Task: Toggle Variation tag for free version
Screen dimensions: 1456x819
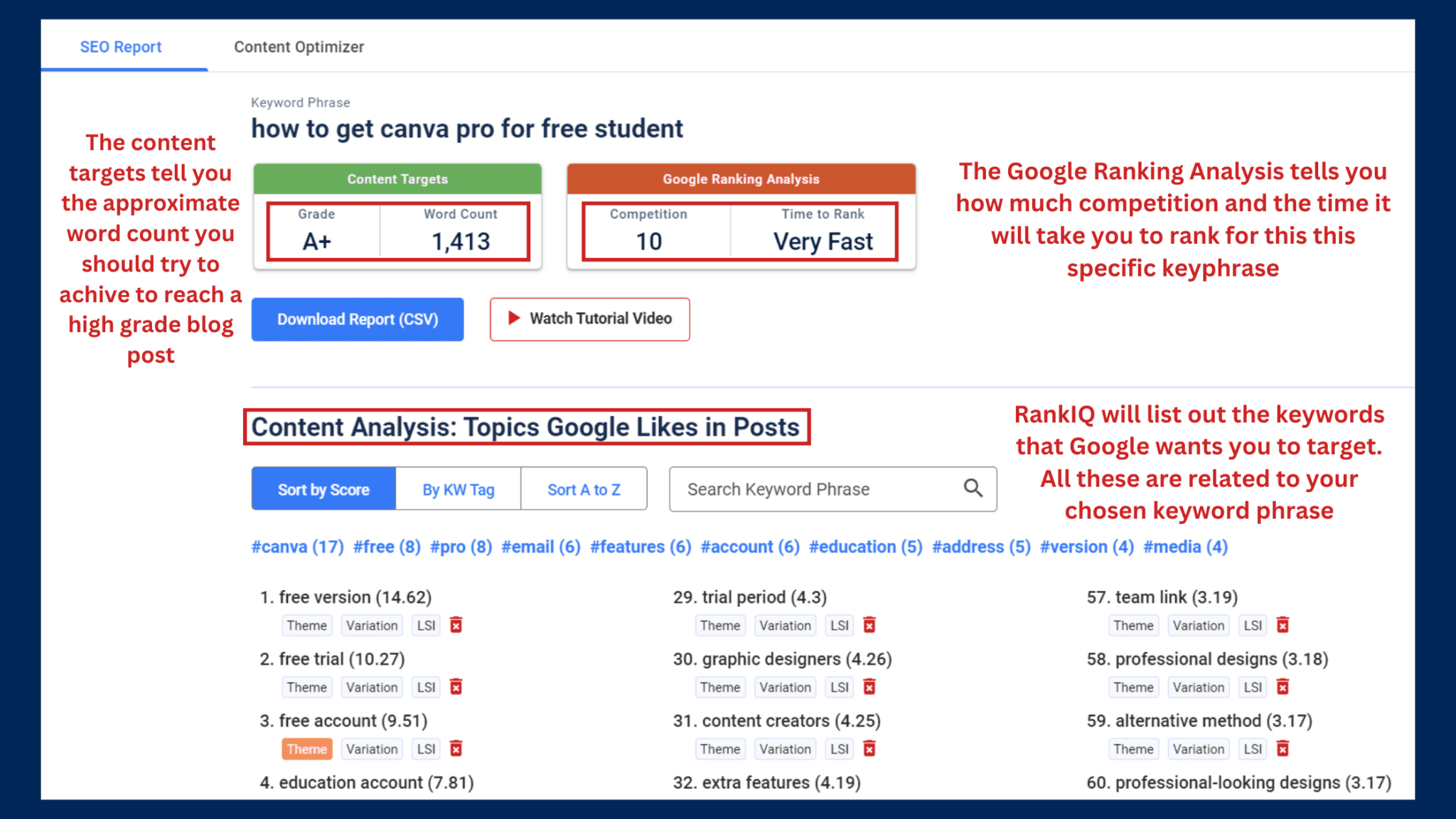Action: [372, 626]
